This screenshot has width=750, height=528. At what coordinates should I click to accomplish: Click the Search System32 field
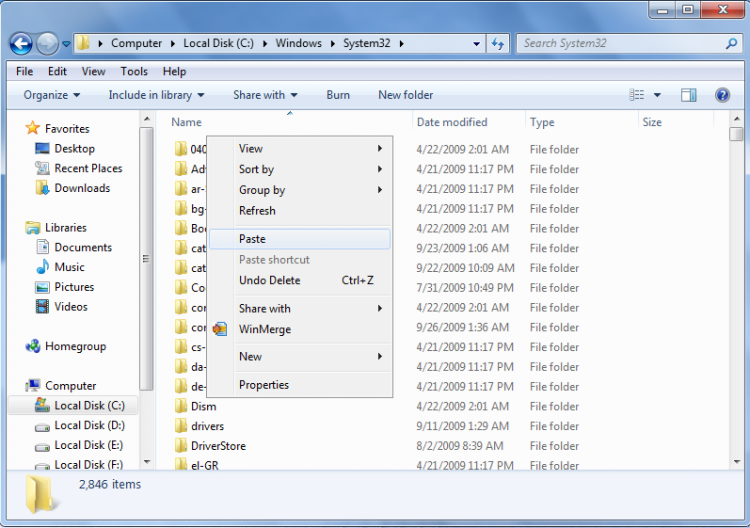click(x=630, y=44)
